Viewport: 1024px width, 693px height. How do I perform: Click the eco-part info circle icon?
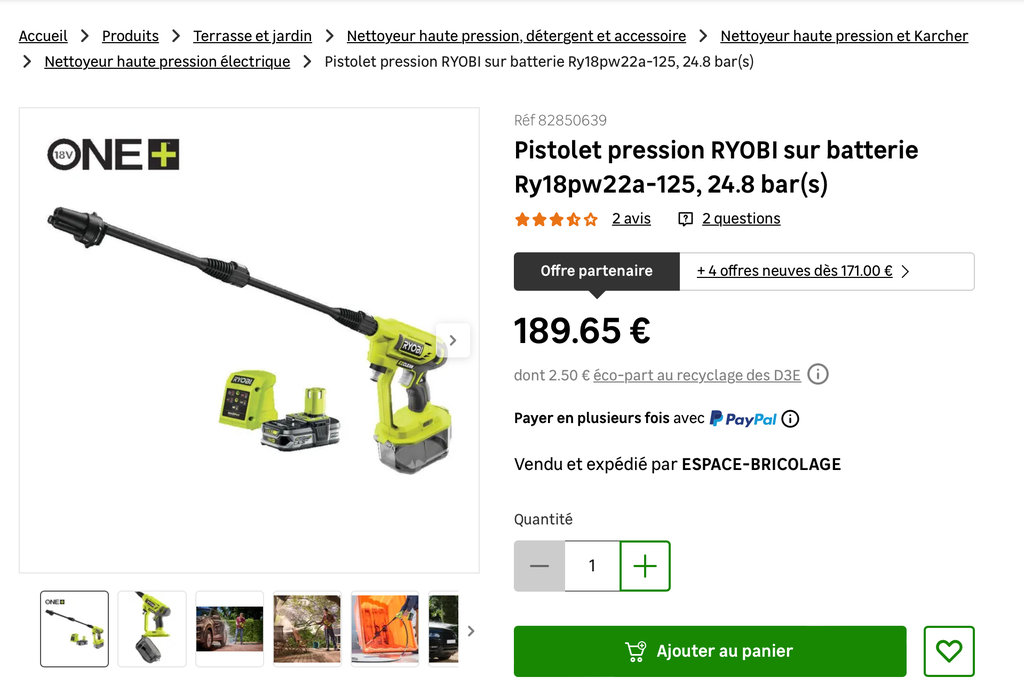tap(818, 374)
